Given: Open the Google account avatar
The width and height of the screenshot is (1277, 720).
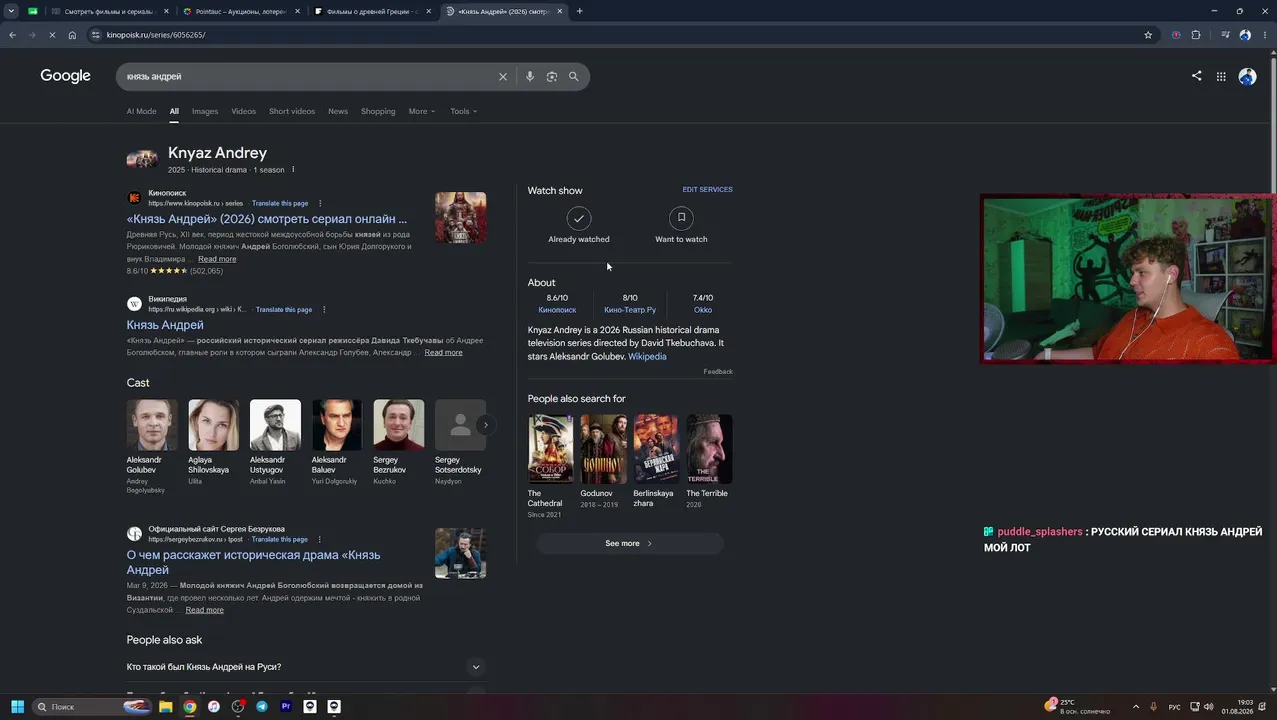Looking at the screenshot, I should (x=1247, y=76).
